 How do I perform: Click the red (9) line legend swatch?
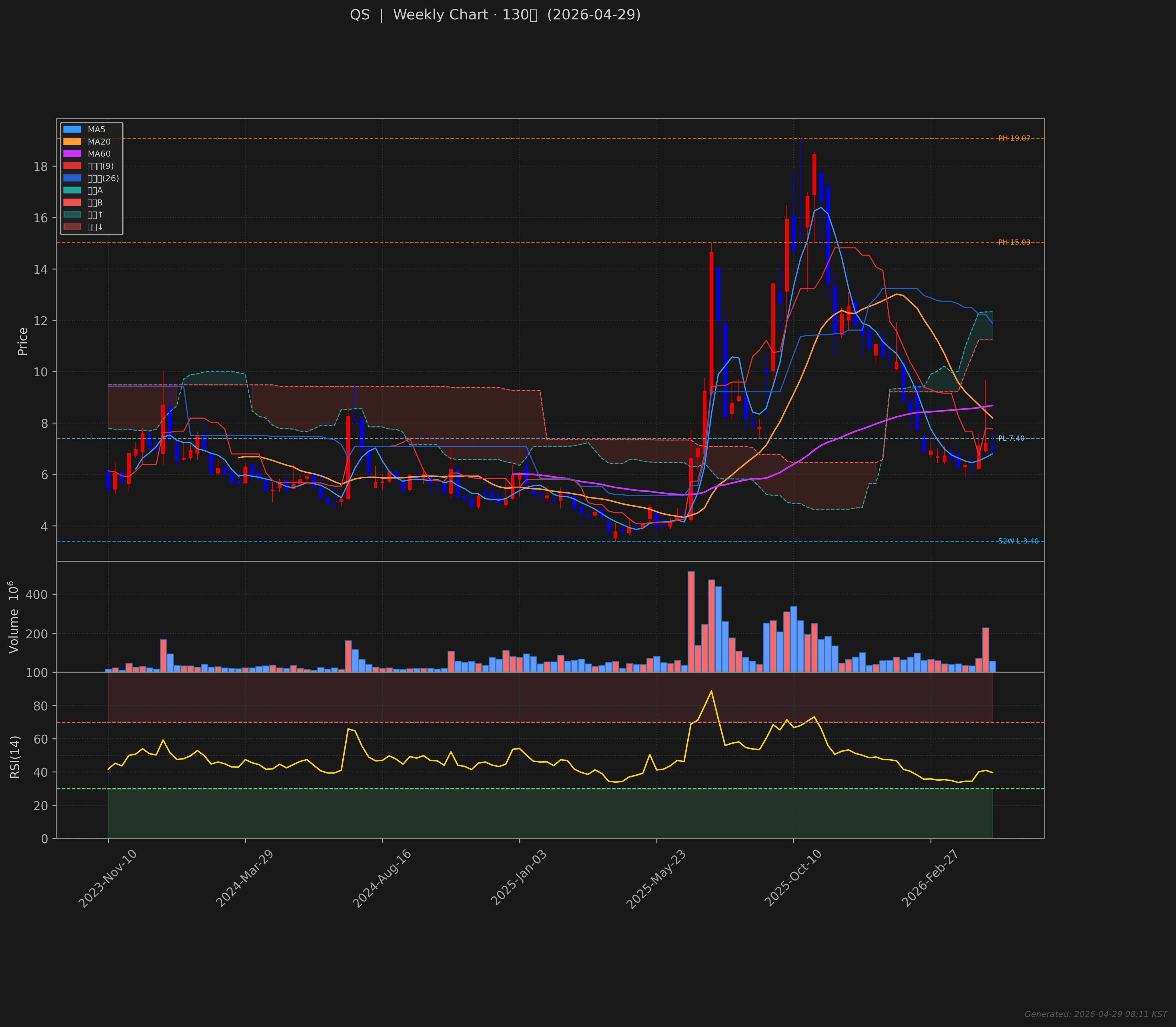(72, 166)
